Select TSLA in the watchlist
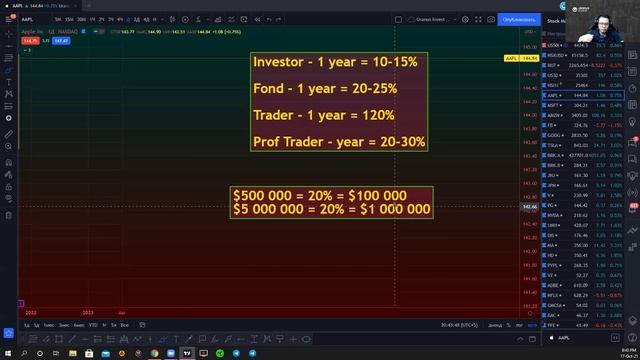Viewport: 640px width, 360px height. click(x=583, y=145)
